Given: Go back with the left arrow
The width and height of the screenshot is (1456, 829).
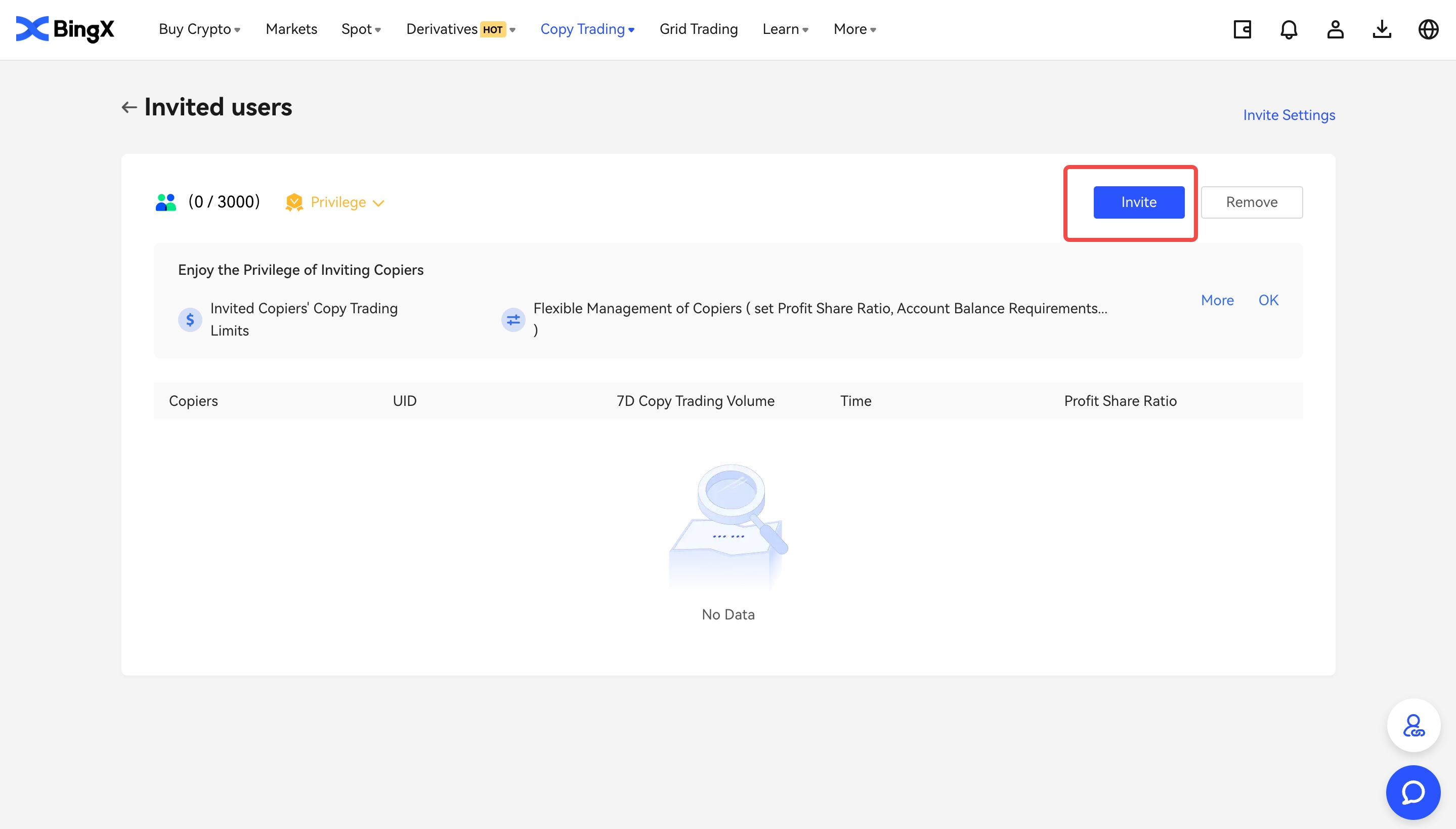Looking at the screenshot, I should click(129, 107).
